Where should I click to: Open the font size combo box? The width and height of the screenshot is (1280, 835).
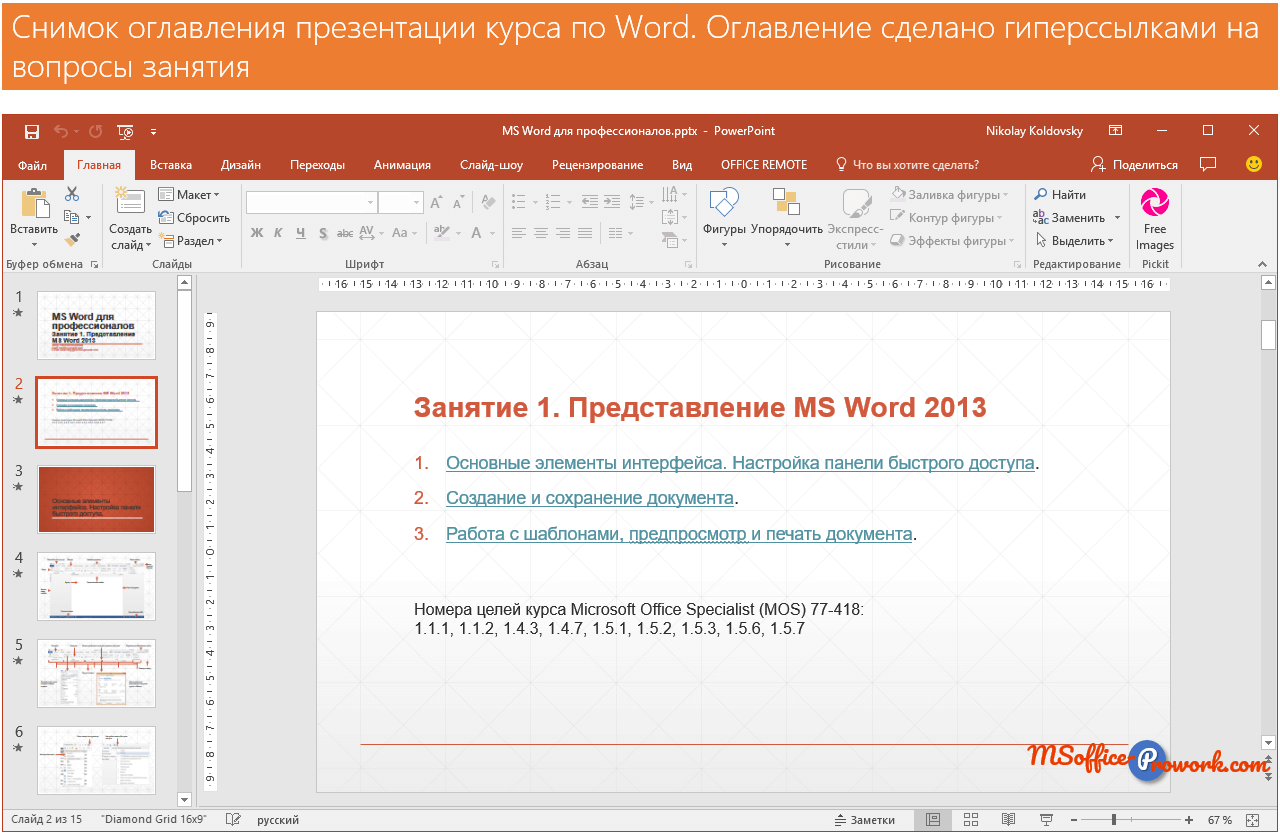pos(402,203)
